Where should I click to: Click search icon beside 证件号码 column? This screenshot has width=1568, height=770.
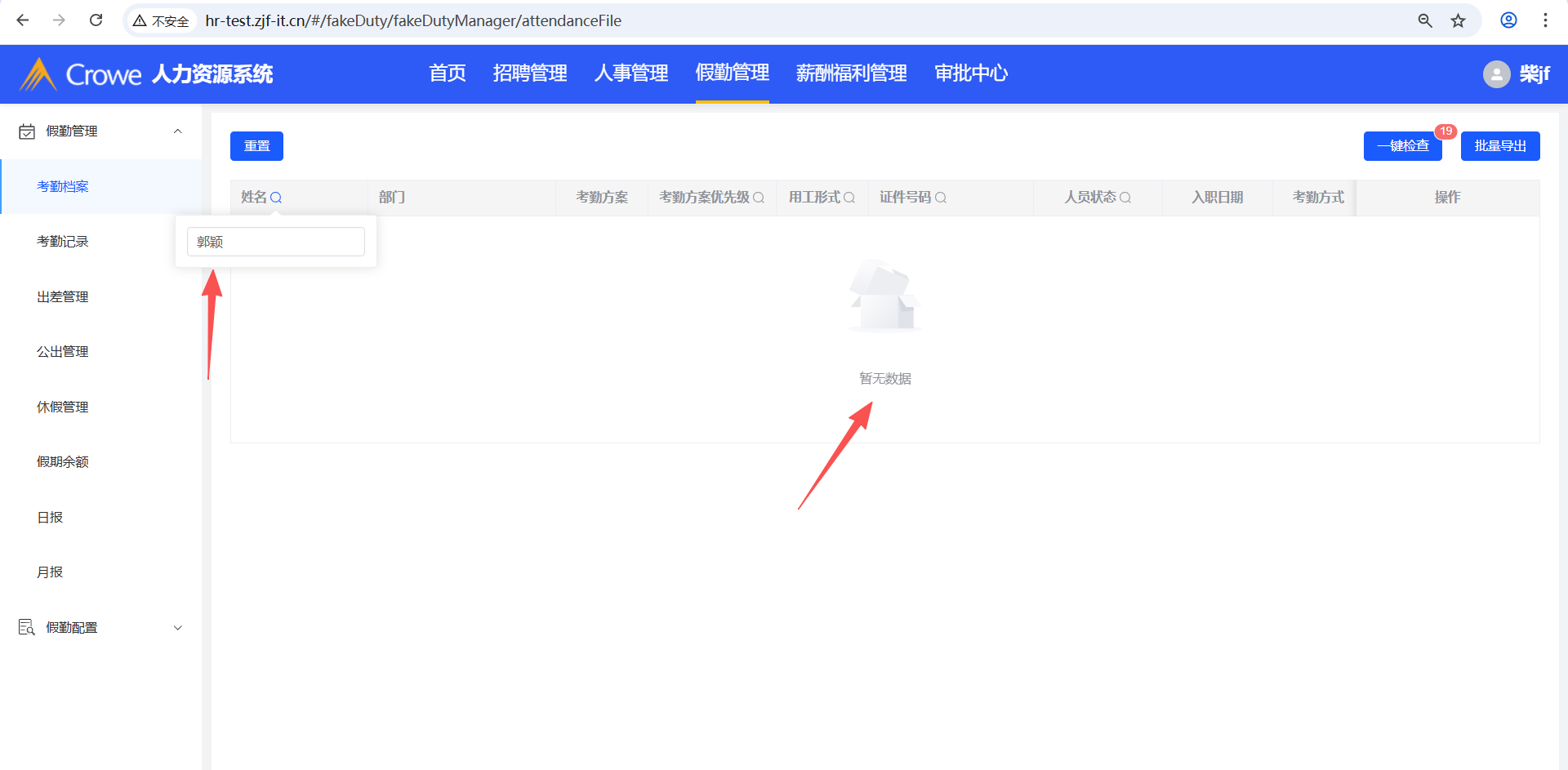(x=941, y=198)
